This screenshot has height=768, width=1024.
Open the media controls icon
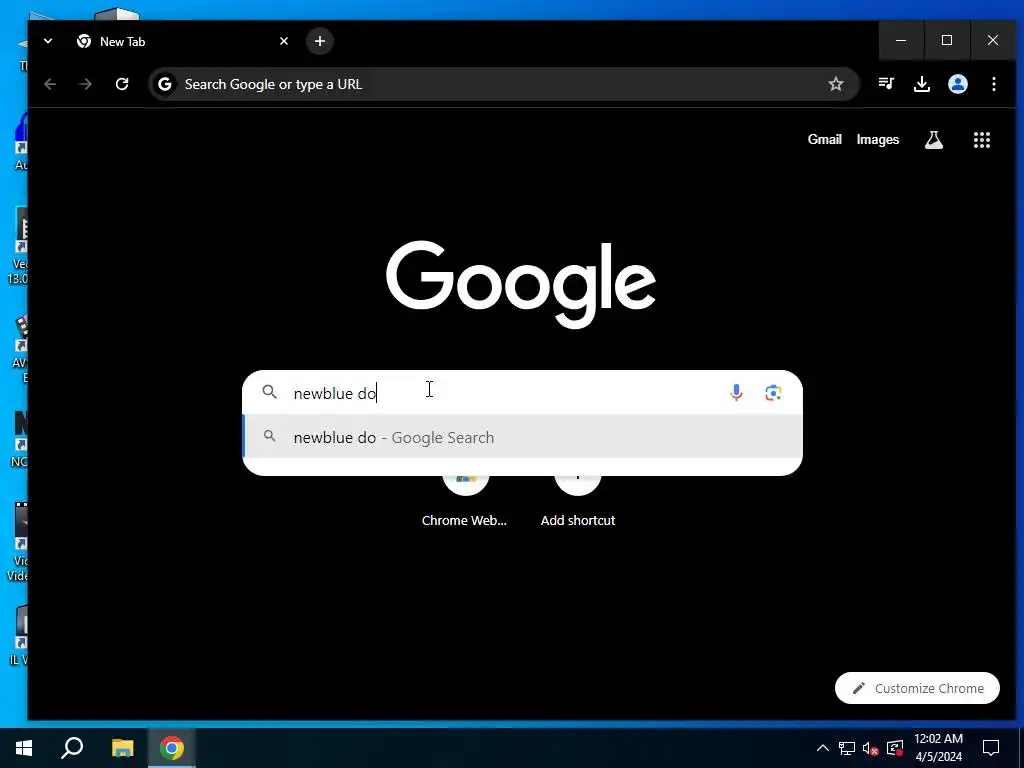click(886, 84)
